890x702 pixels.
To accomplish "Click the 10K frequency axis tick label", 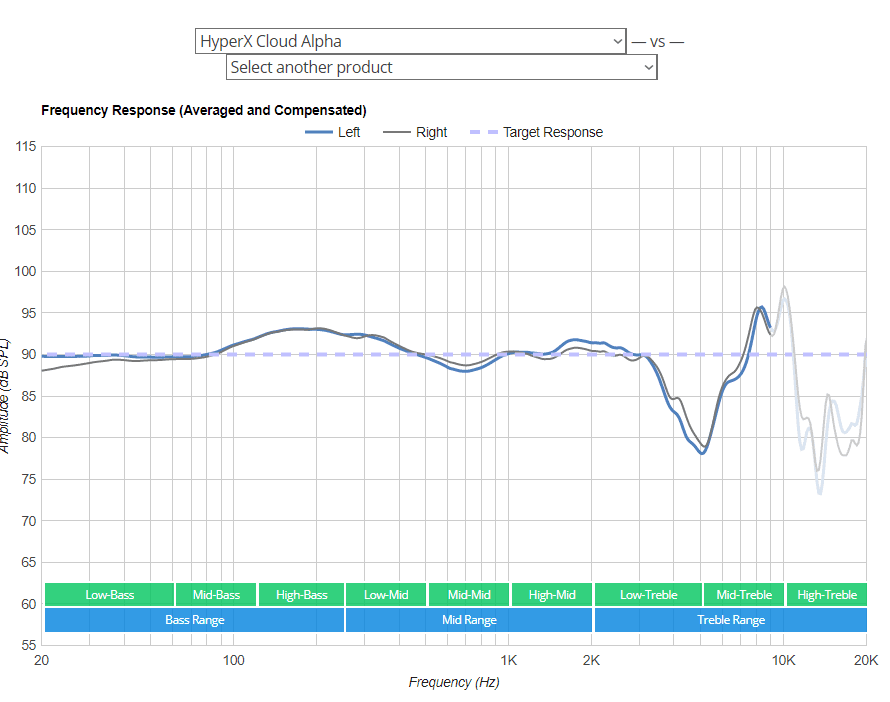I will point(783,661).
